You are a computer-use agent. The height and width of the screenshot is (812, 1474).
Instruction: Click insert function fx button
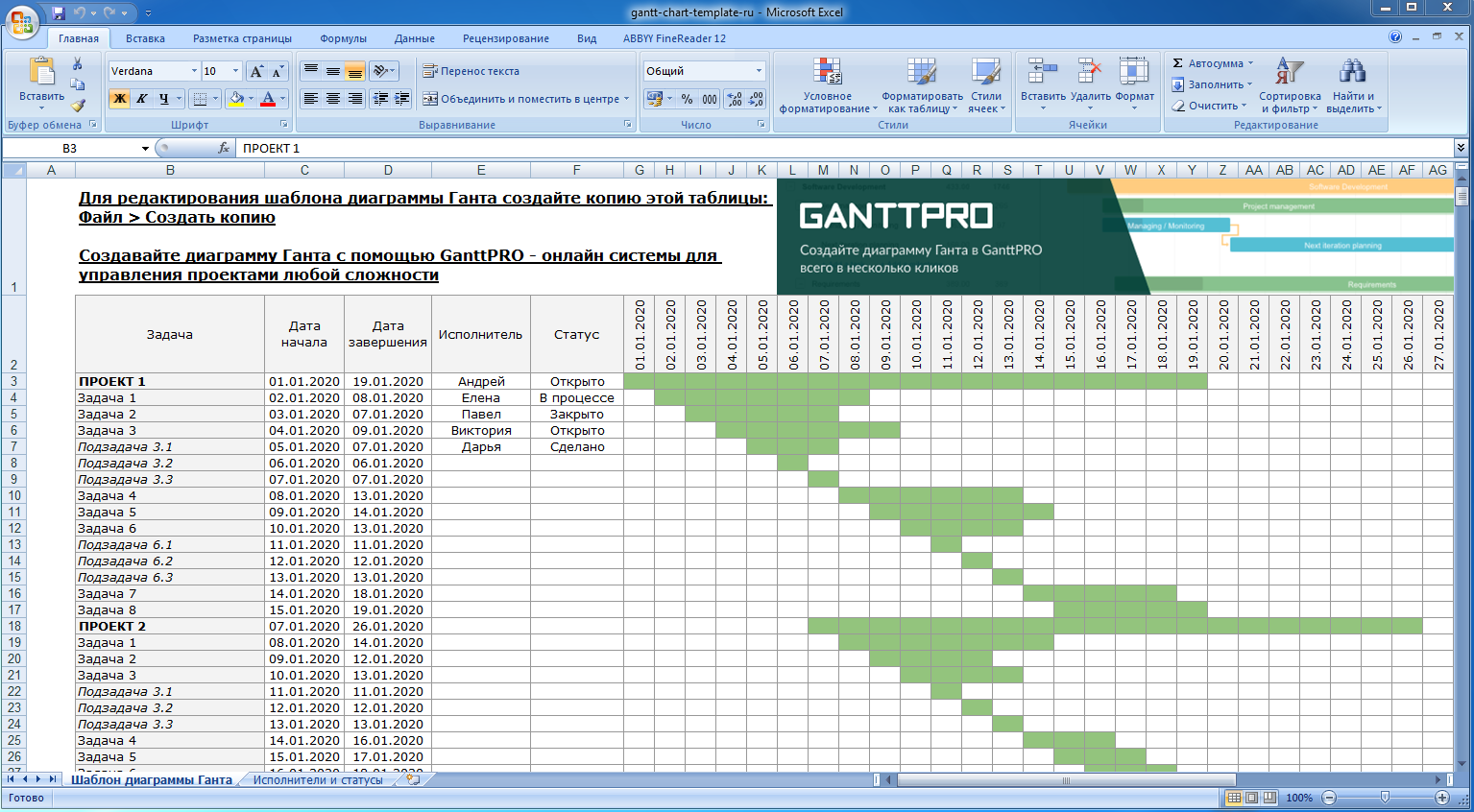[x=224, y=148]
